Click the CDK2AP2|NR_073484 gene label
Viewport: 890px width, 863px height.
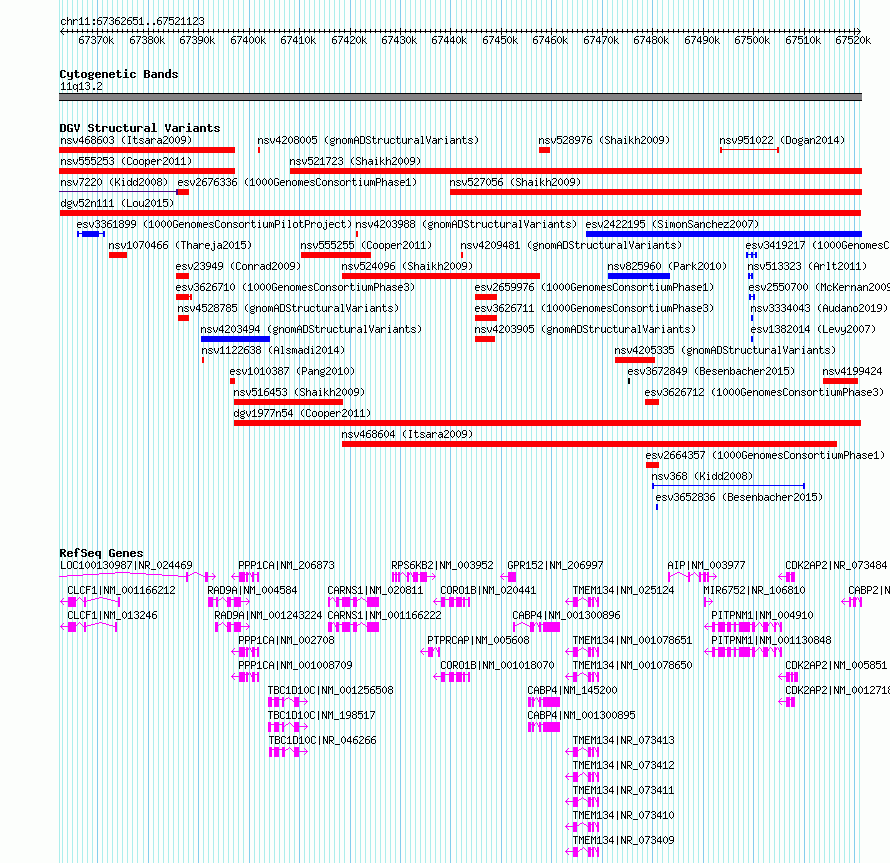pyautogui.click(x=836, y=565)
